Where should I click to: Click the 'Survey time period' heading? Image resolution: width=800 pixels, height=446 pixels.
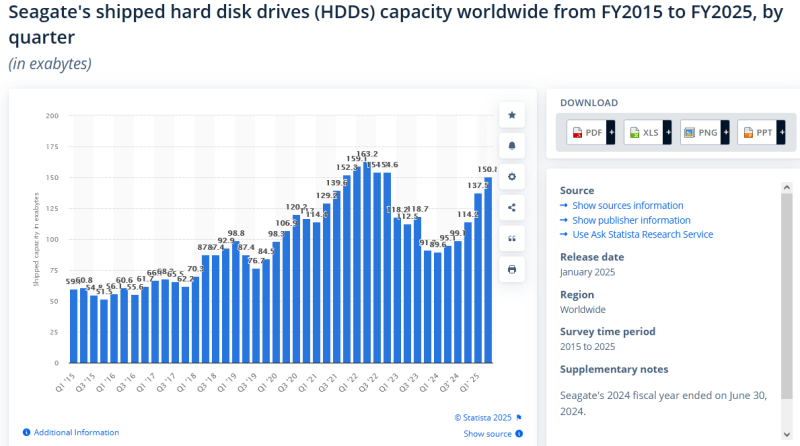point(608,332)
